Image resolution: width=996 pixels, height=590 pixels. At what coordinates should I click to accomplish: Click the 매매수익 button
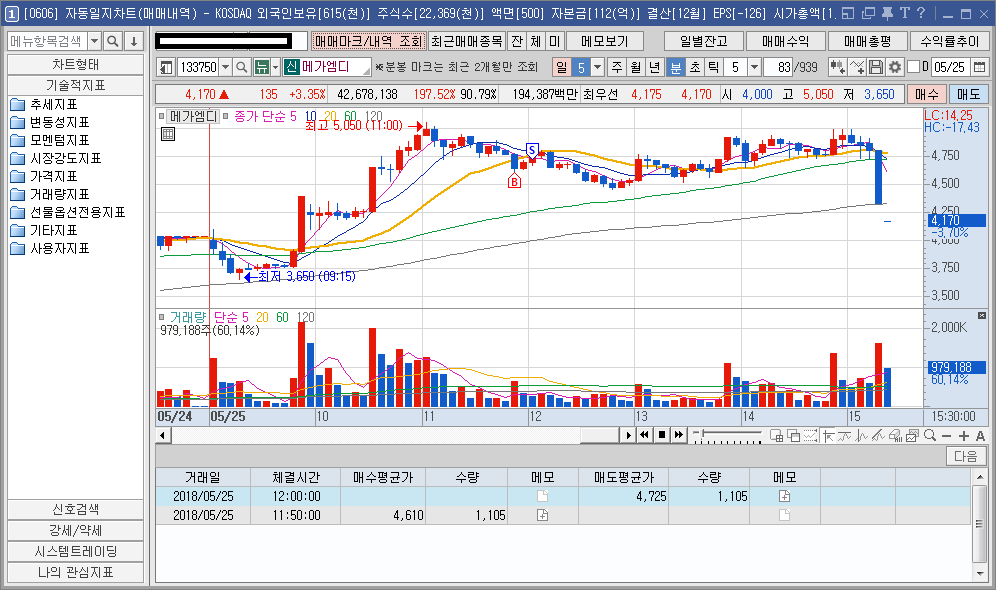(x=786, y=41)
